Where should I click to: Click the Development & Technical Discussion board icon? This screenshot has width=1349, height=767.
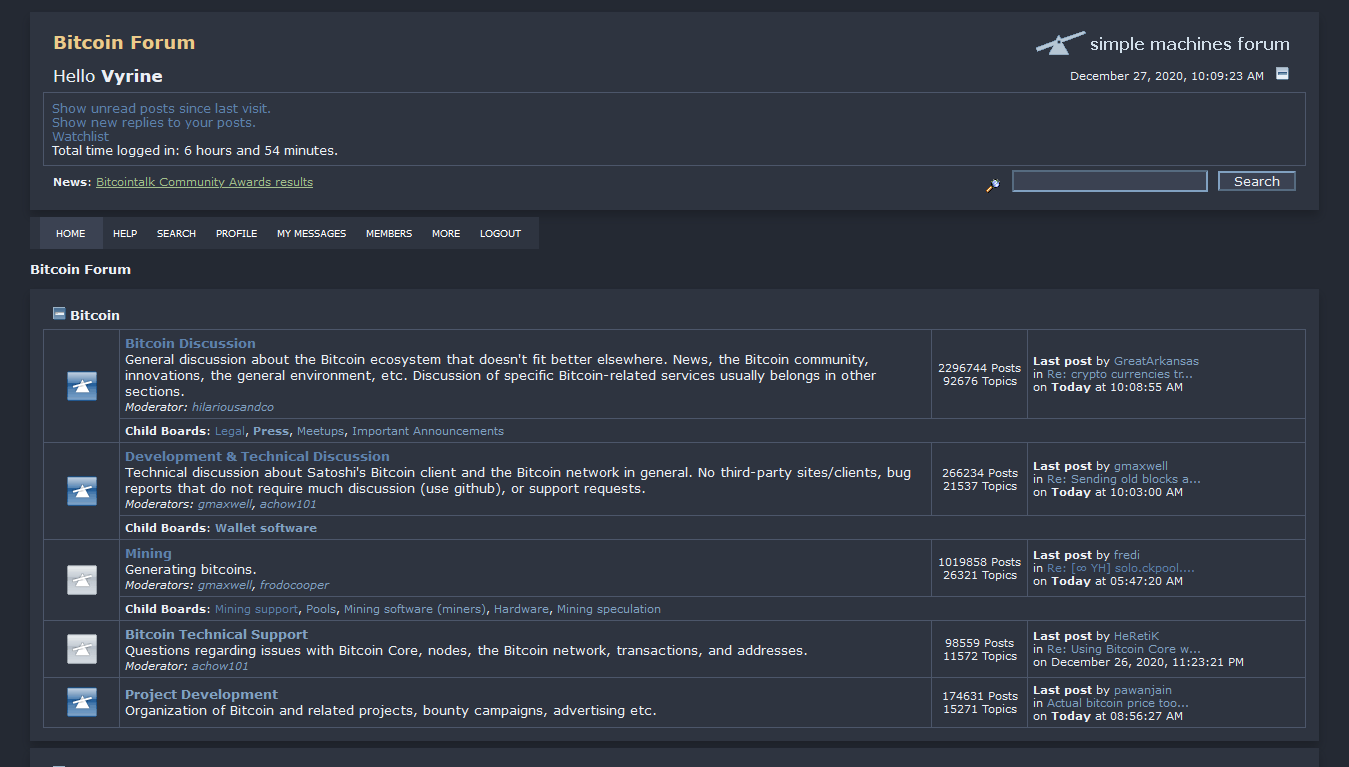pos(81,491)
